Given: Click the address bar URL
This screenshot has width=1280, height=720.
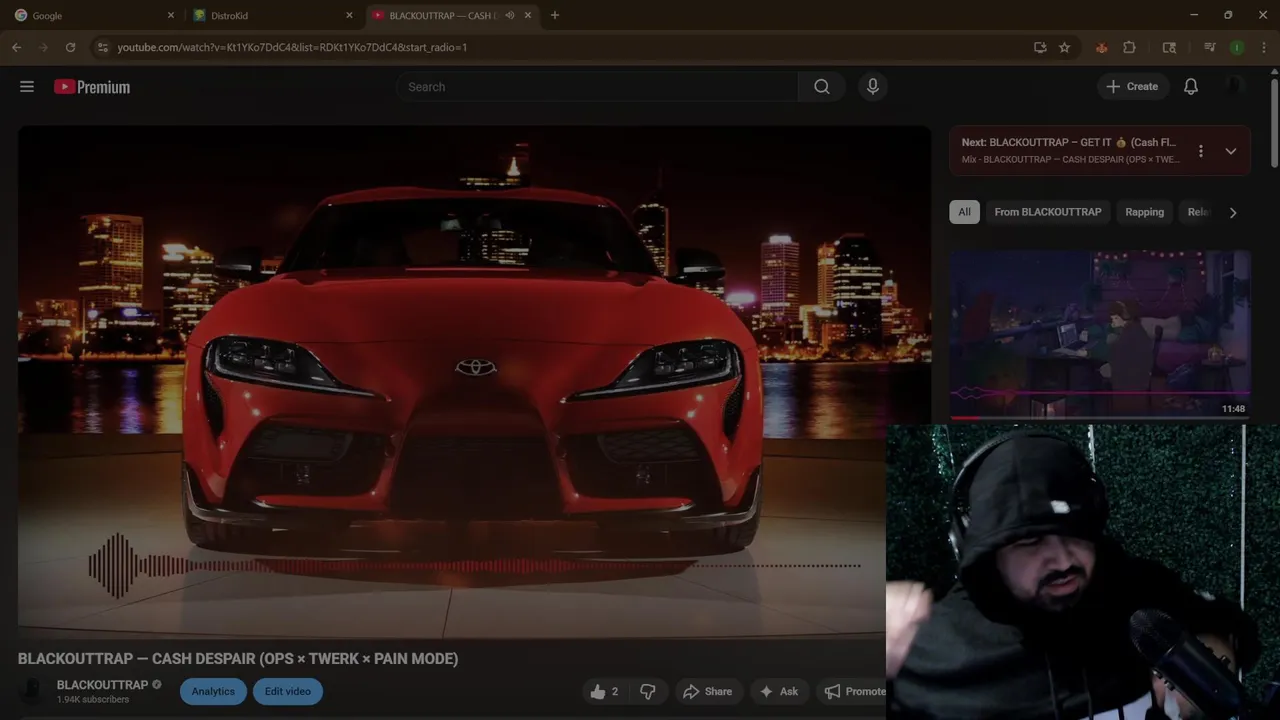Looking at the screenshot, I should tap(292, 47).
